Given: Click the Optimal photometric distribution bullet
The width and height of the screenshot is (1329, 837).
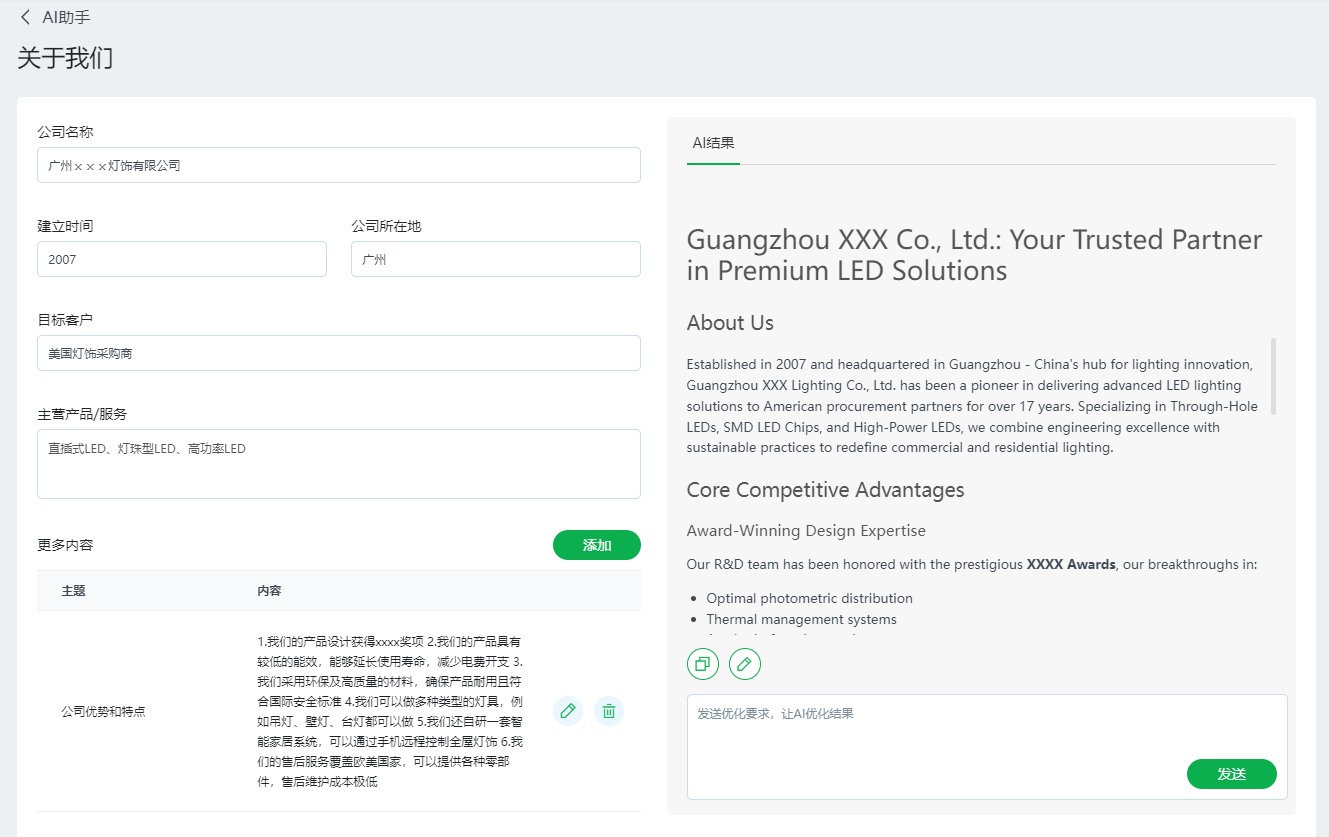Looking at the screenshot, I should [809, 598].
